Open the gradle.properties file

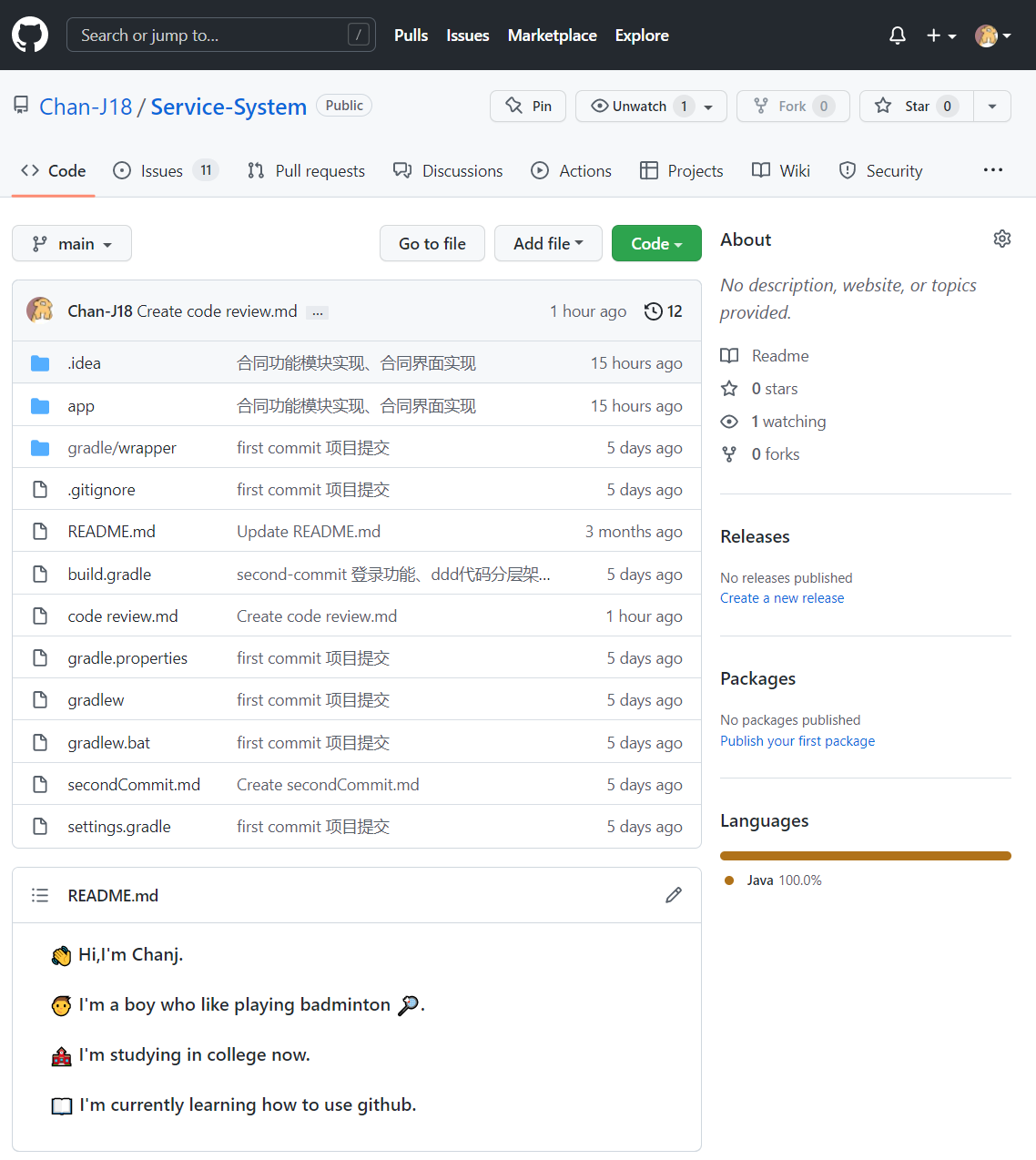tap(127, 658)
